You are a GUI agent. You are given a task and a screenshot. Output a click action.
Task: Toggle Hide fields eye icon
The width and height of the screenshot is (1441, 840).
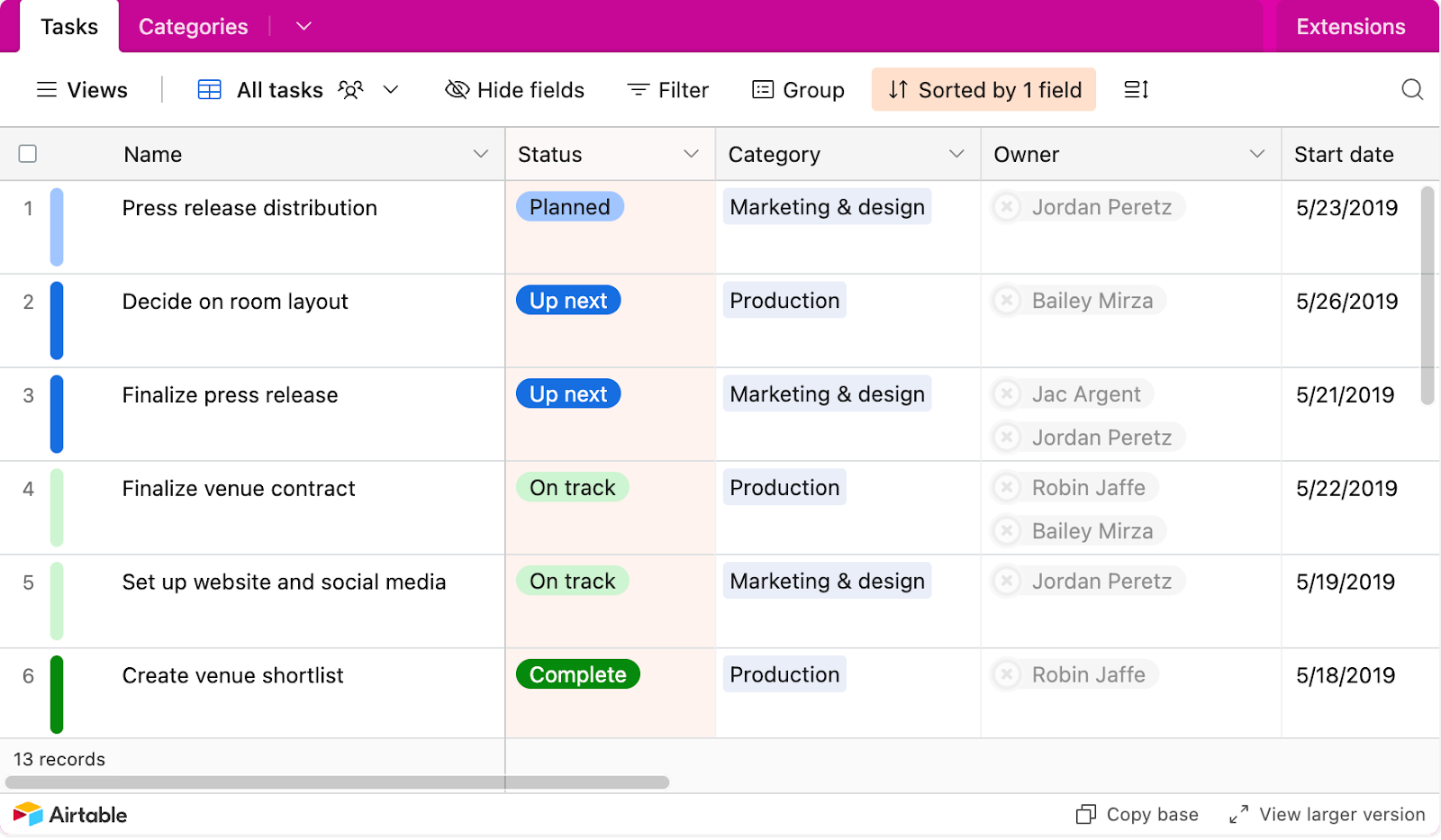coord(458,90)
